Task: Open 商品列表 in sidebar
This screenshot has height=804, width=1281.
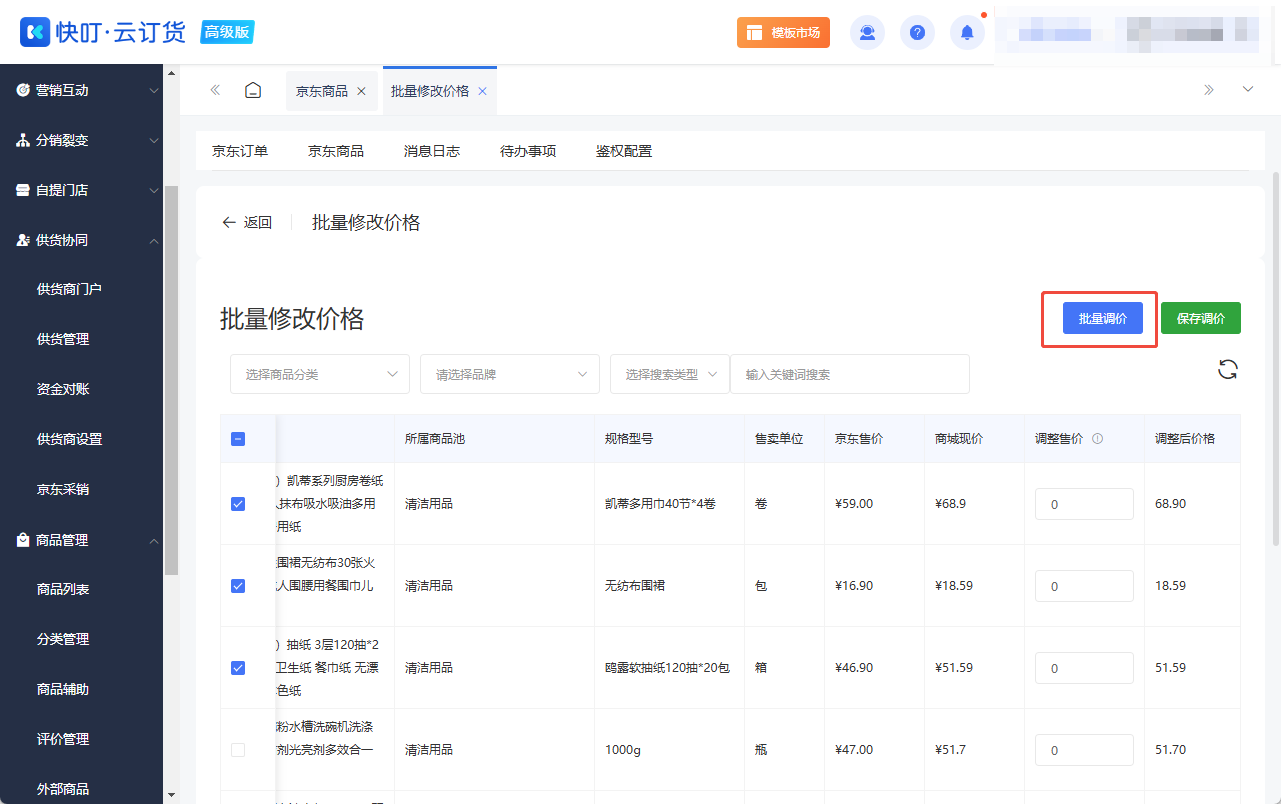Action: [63, 589]
